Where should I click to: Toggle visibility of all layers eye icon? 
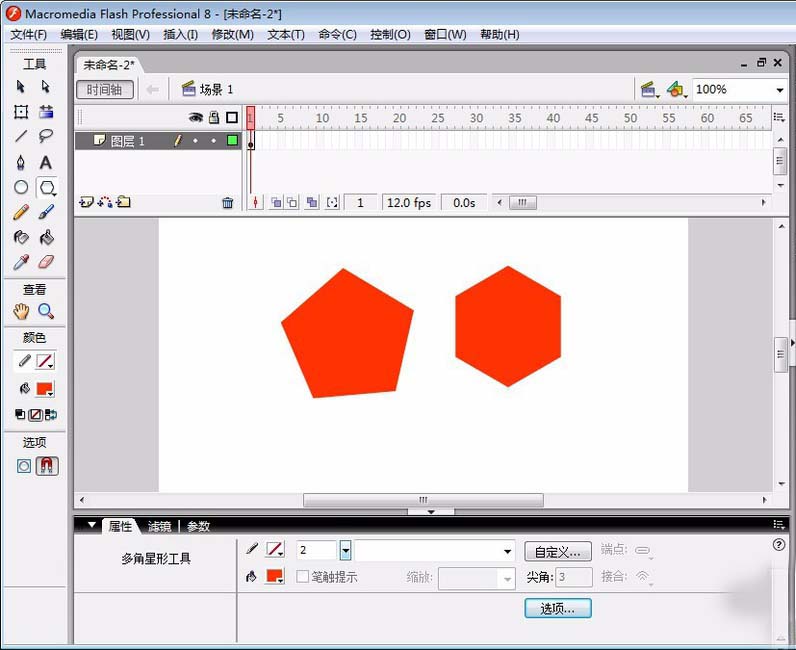click(195, 118)
